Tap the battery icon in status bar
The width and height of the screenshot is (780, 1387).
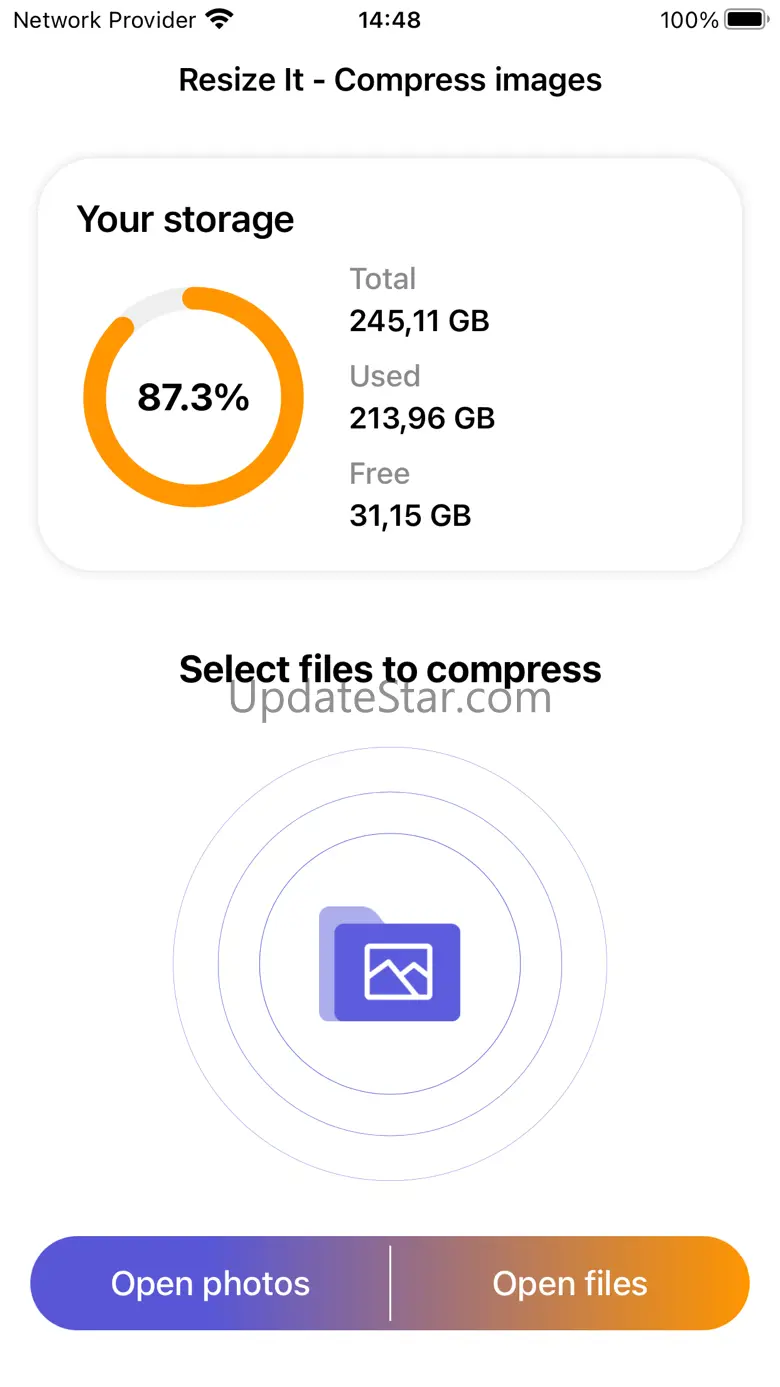pyautogui.click(x=746, y=19)
